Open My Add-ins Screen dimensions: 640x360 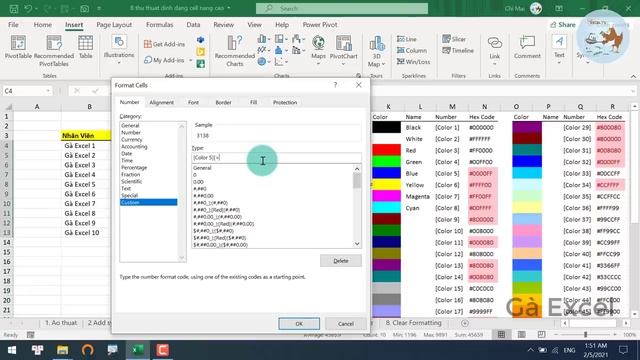[x=167, y=60]
